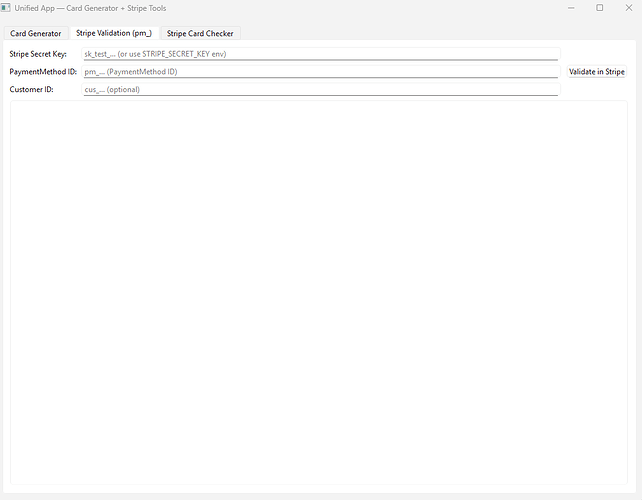This screenshot has width=642, height=500.
Task: Click the "PaymentMethod ID:" label
Action: 43,72
